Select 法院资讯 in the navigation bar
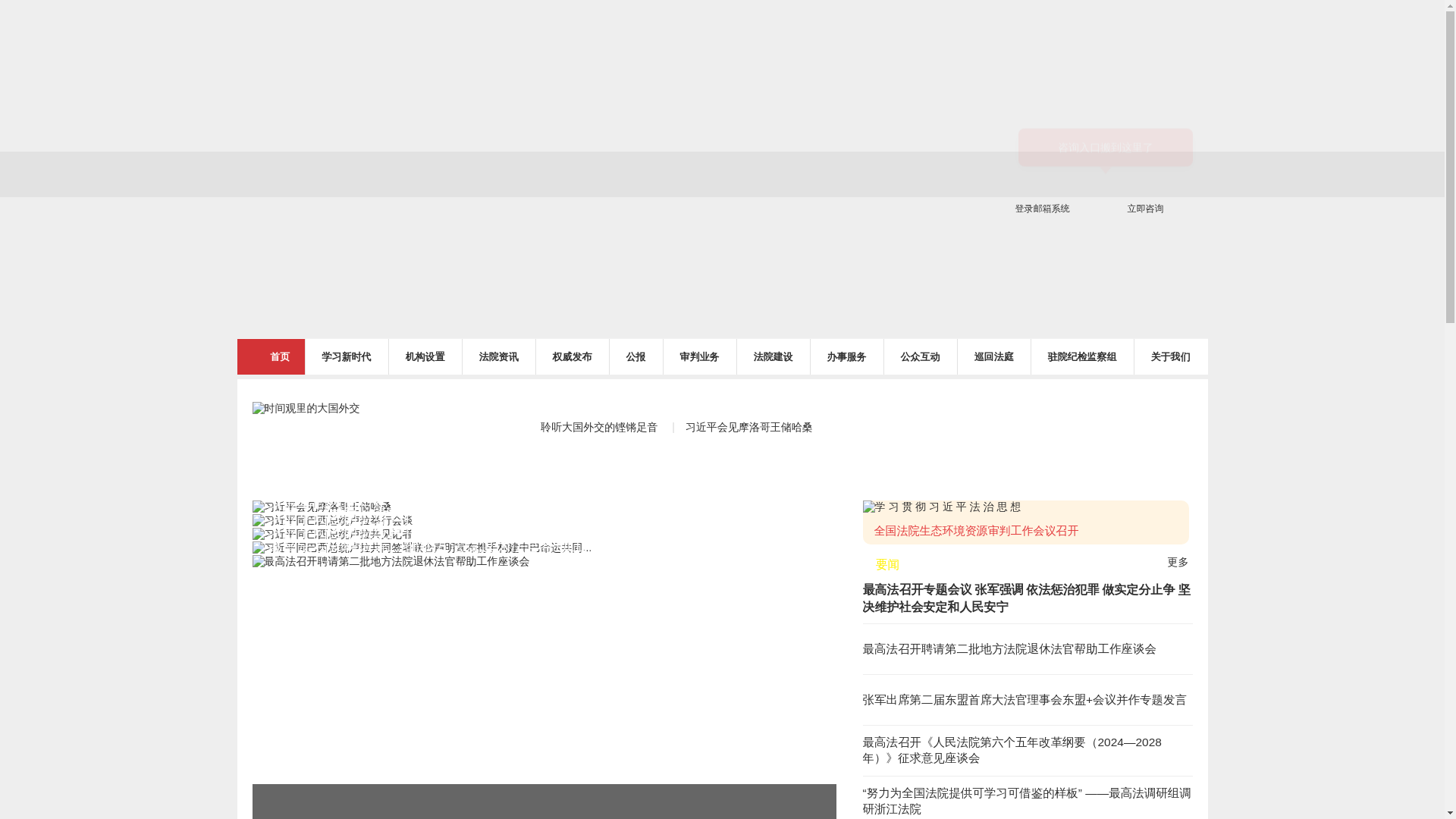Image resolution: width=1456 pixels, height=819 pixels. click(x=499, y=356)
